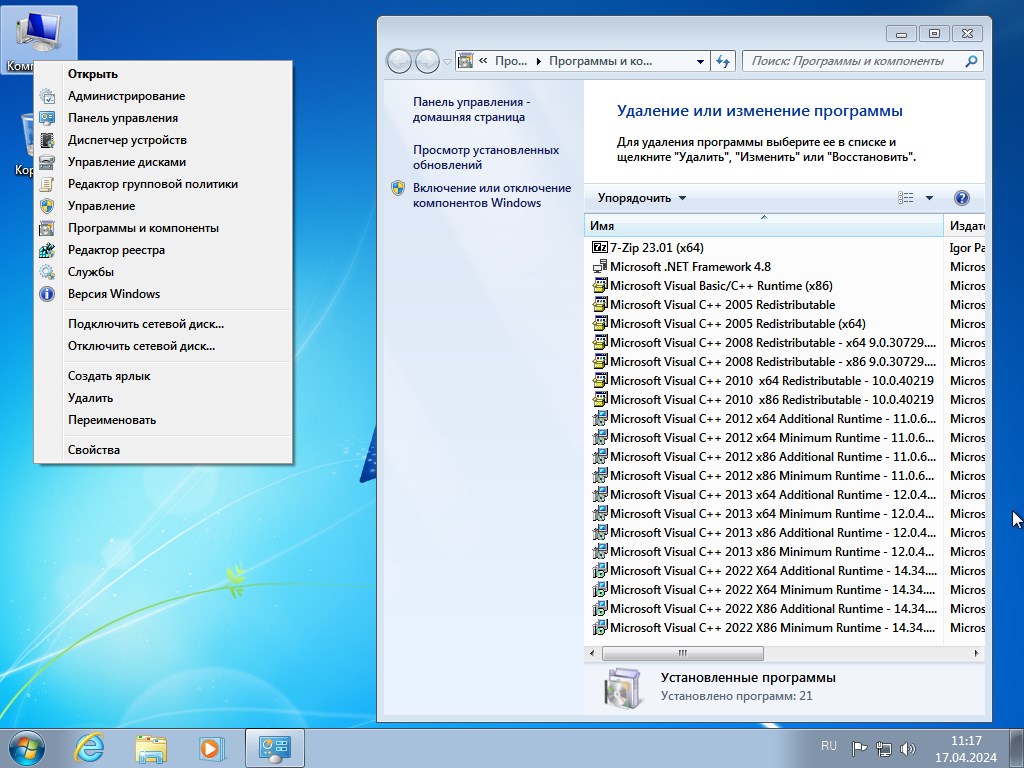Click the volume speaker tray icon
1024x768 pixels.
point(908,748)
